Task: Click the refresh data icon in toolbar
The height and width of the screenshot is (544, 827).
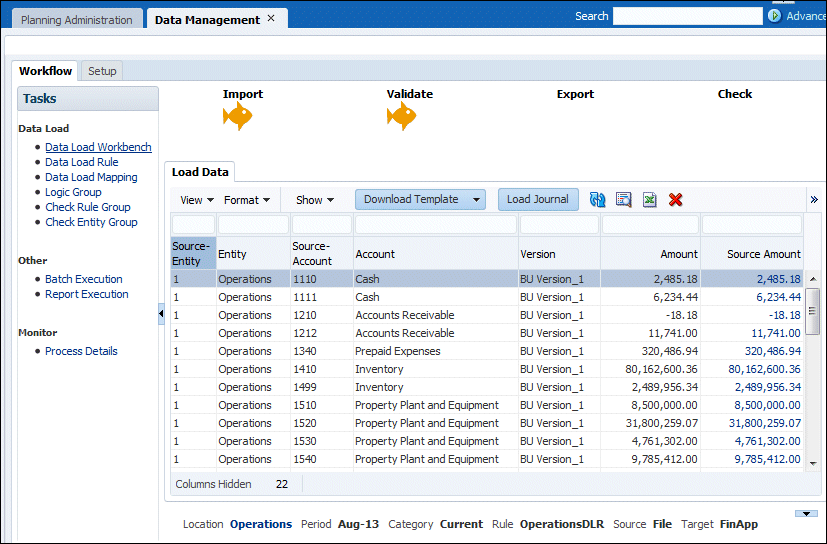Action: pos(598,200)
